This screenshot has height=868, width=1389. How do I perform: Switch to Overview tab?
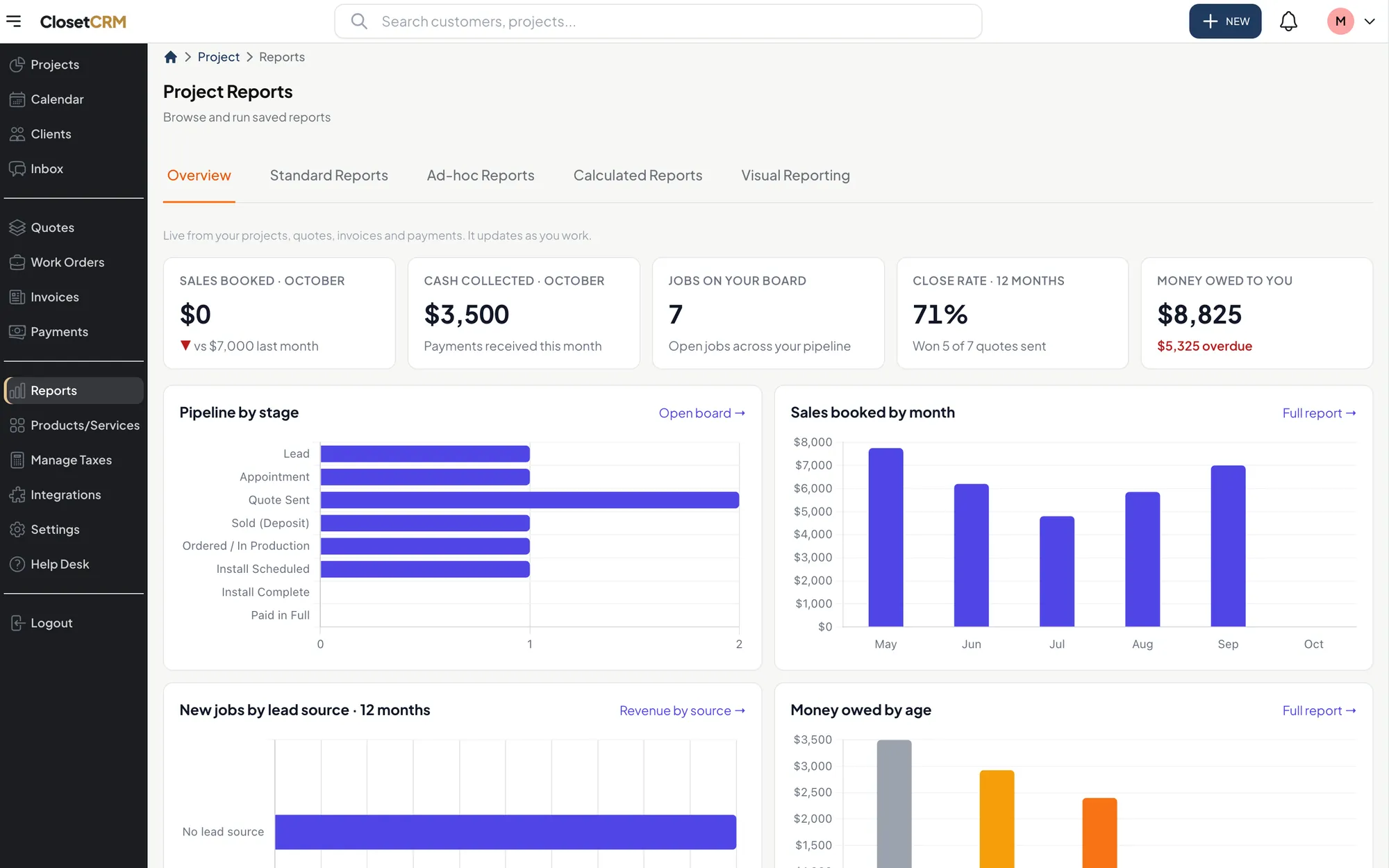(199, 176)
